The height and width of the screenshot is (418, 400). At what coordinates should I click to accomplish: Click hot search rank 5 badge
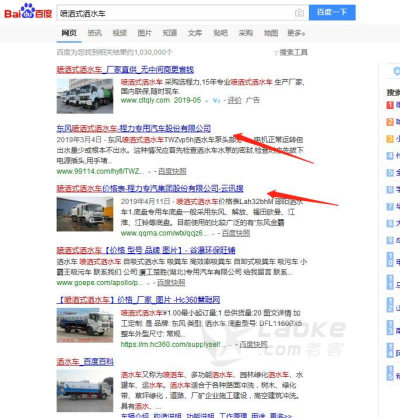point(390,173)
